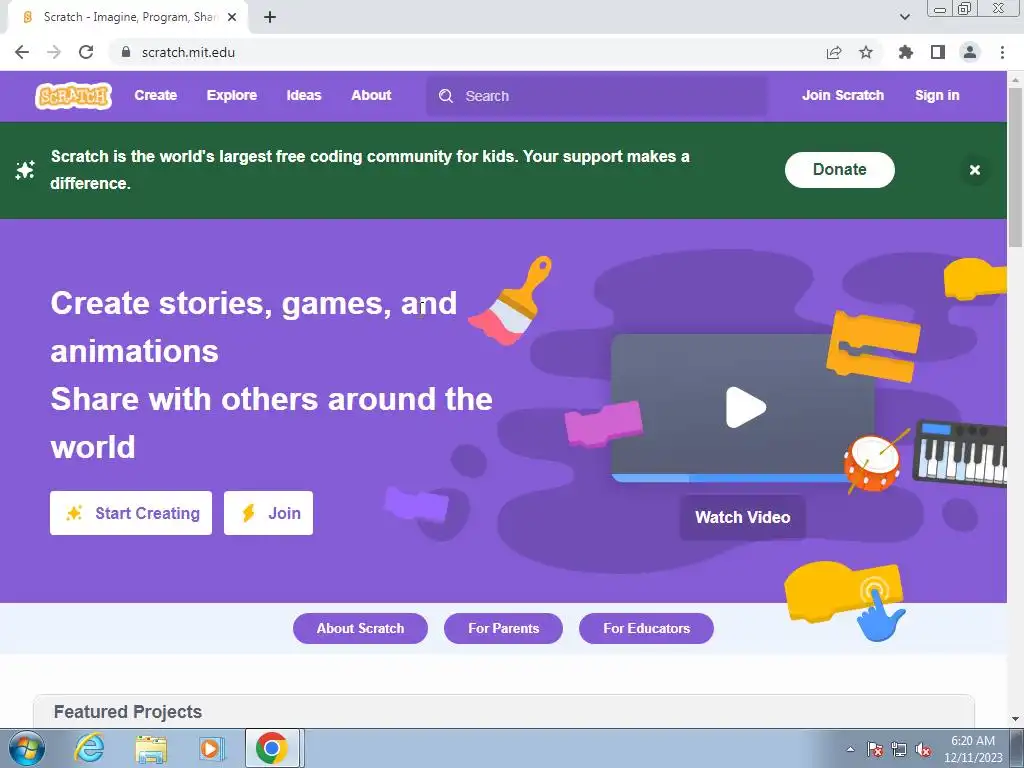
Task: Open the Chrome profile avatar
Action: [x=970, y=52]
